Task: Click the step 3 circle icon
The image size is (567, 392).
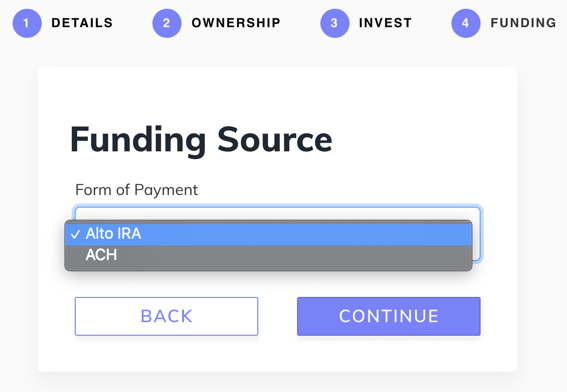Action: [335, 23]
